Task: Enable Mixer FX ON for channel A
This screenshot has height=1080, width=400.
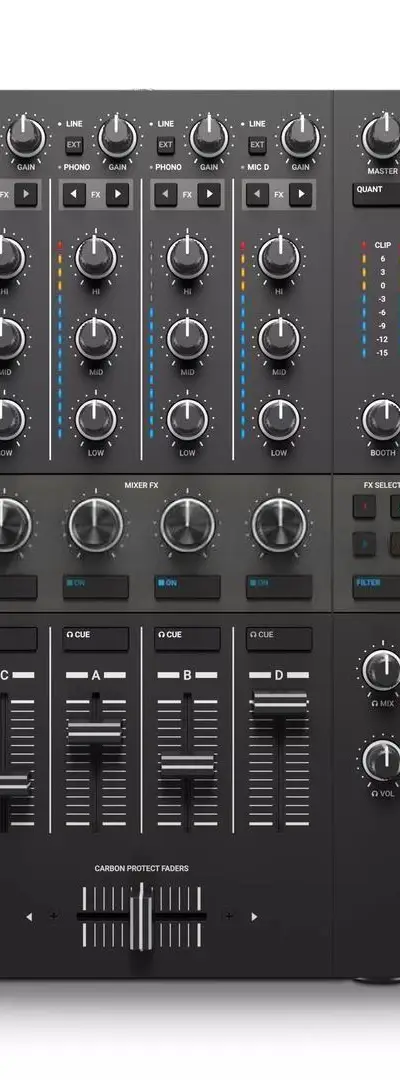Action: pos(96,587)
